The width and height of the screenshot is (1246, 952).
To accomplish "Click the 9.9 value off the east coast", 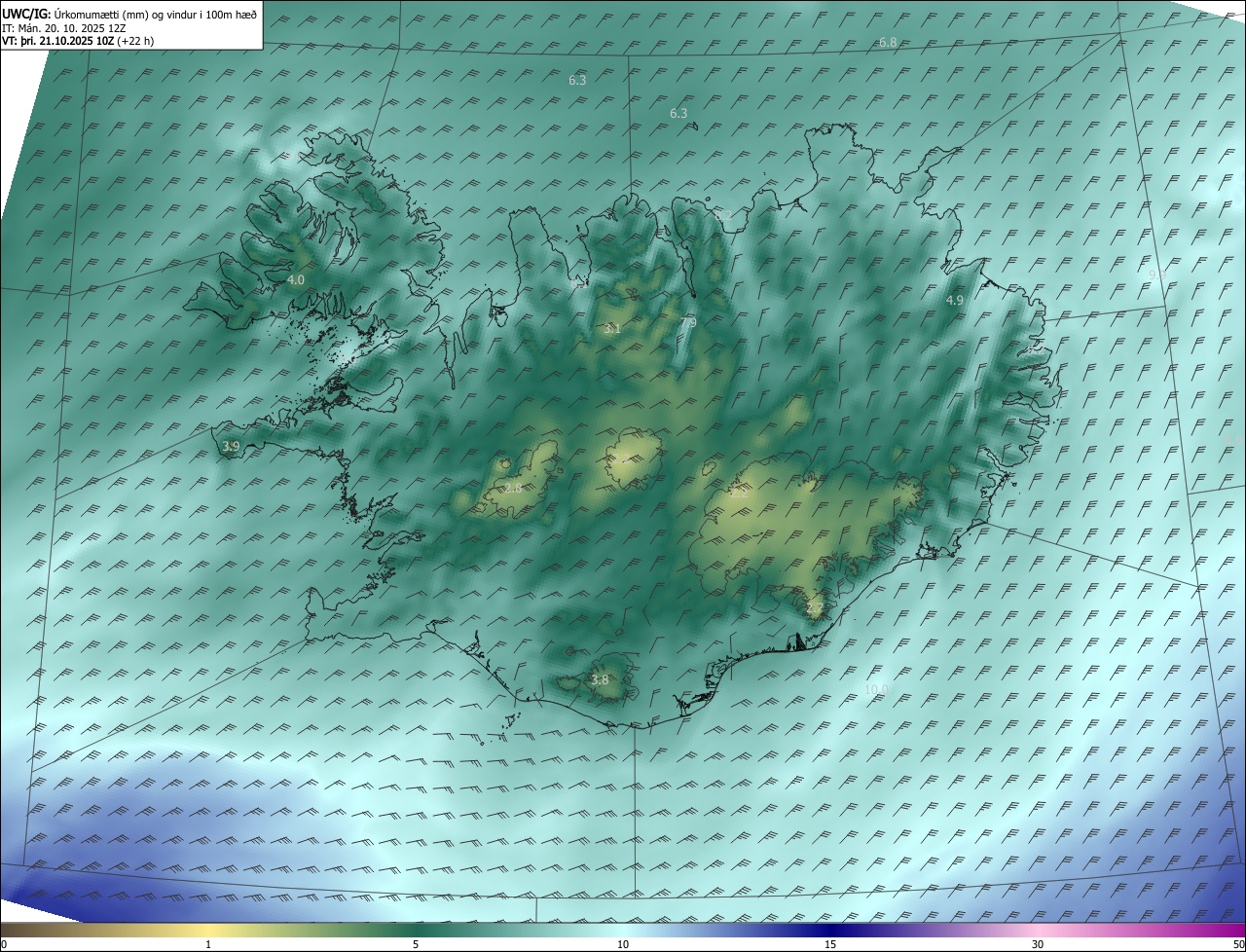I will 1157,275.
